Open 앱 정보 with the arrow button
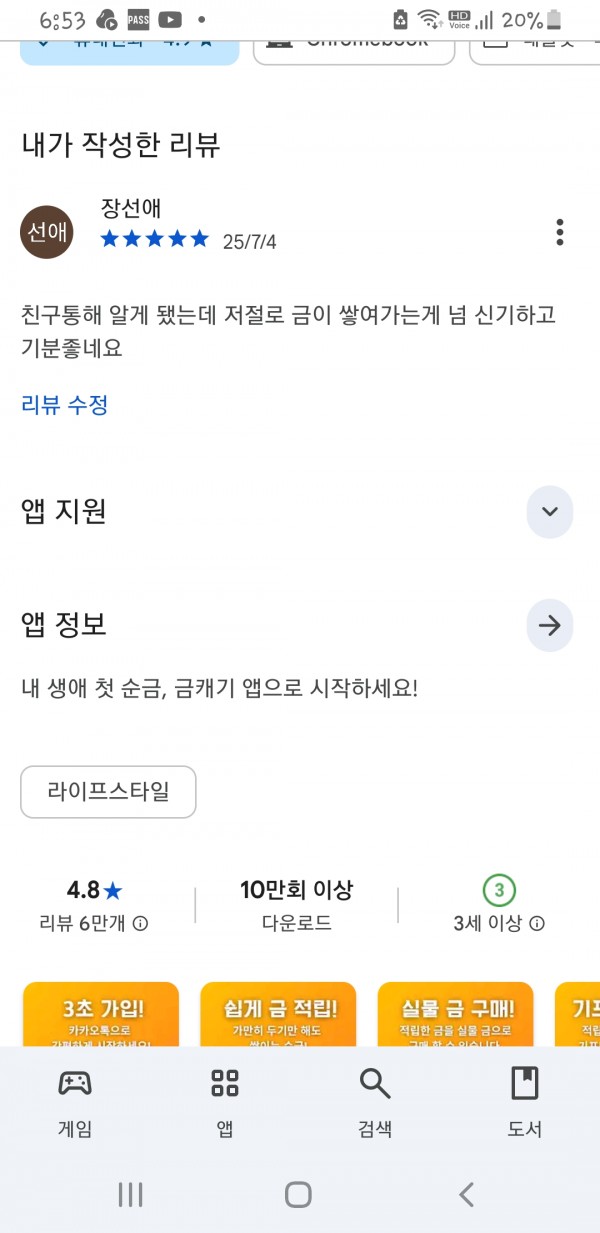Viewport: 600px width, 1233px height. pyautogui.click(x=549, y=625)
